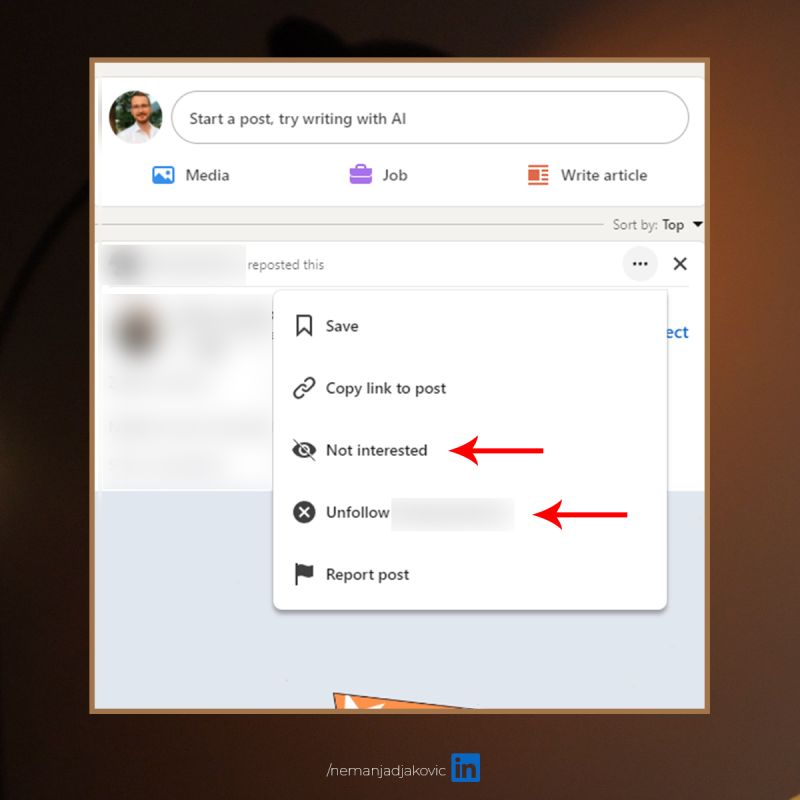Open your profile photo beside post box

(135, 117)
